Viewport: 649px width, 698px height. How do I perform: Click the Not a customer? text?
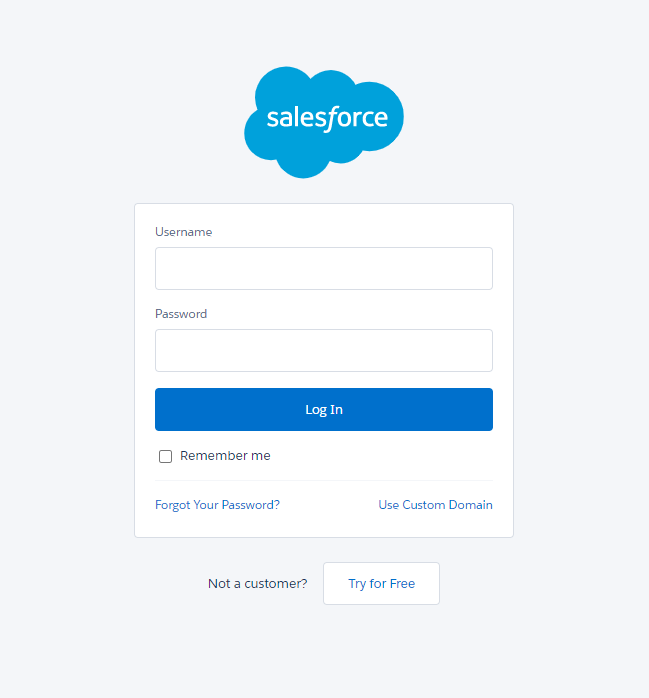[258, 584]
